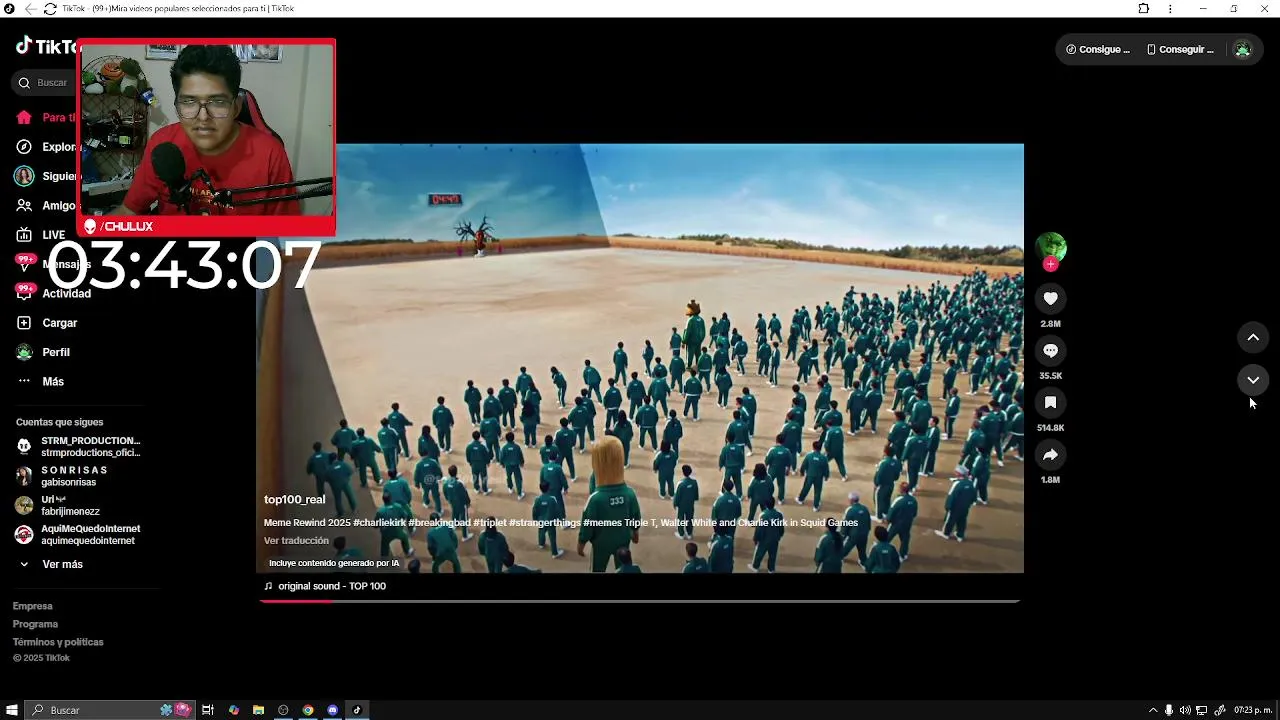Open Términos y políticas footer link

coord(58,642)
